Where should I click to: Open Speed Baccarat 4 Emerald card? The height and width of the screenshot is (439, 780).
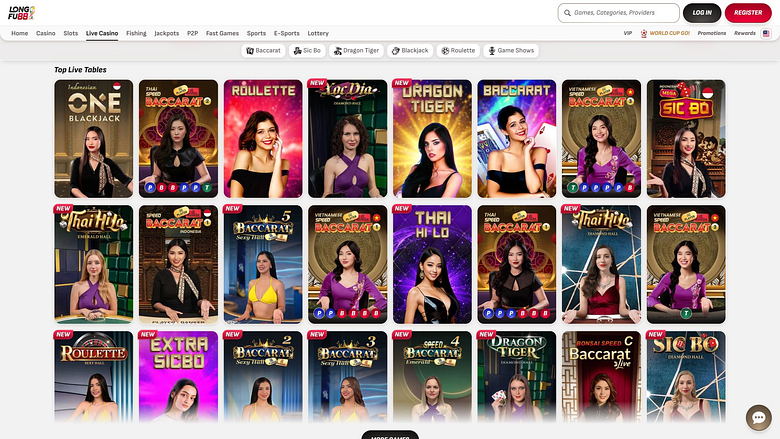pos(432,377)
